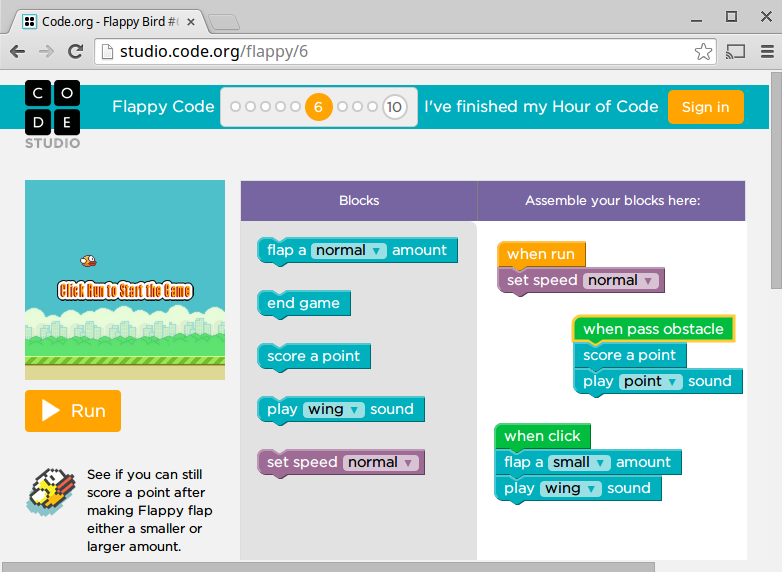Open speed dropdown under when run block
Image resolution: width=782 pixels, height=572 pixels.
click(620, 280)
